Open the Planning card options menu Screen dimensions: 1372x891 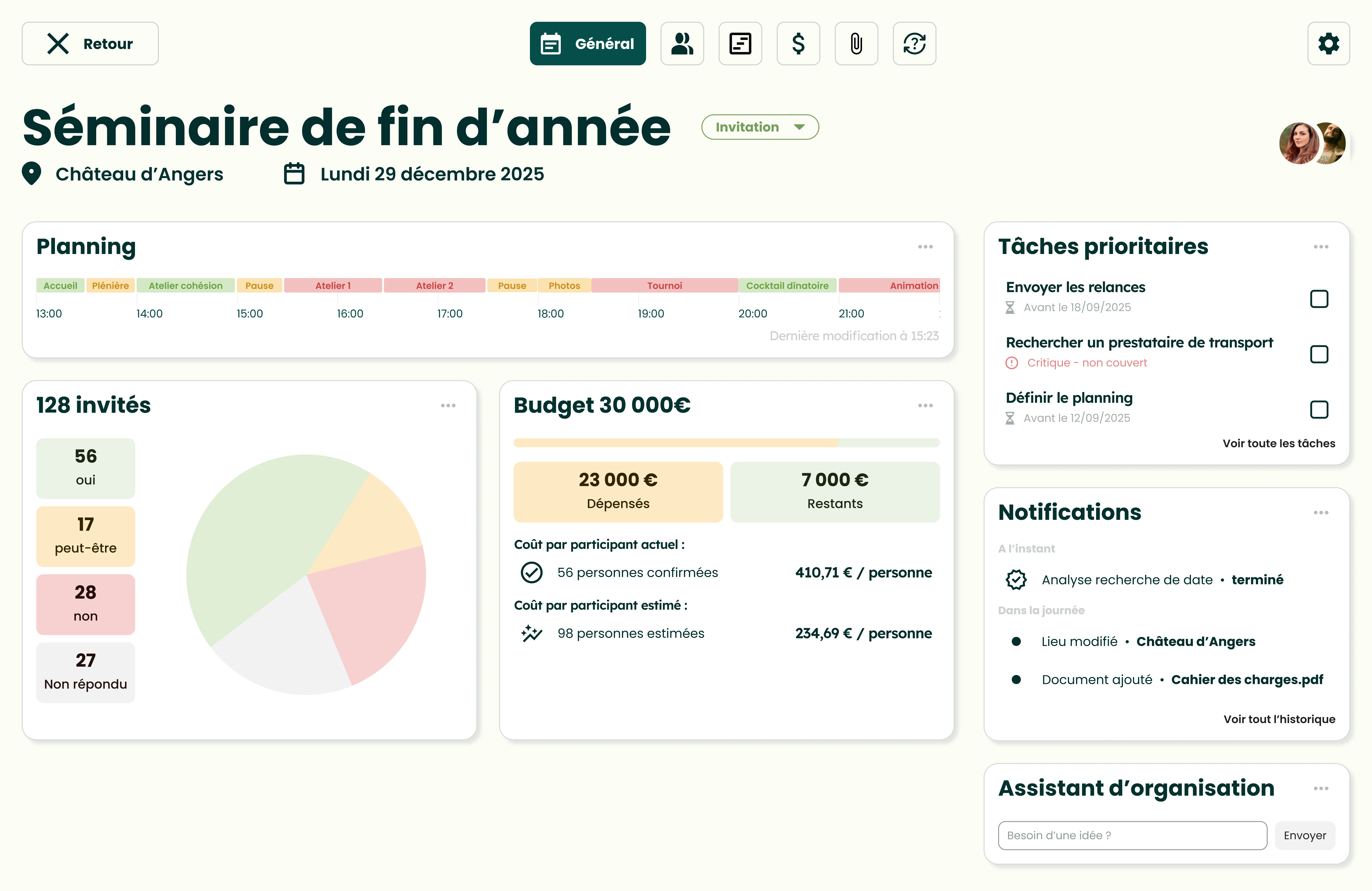pos(925,247)
